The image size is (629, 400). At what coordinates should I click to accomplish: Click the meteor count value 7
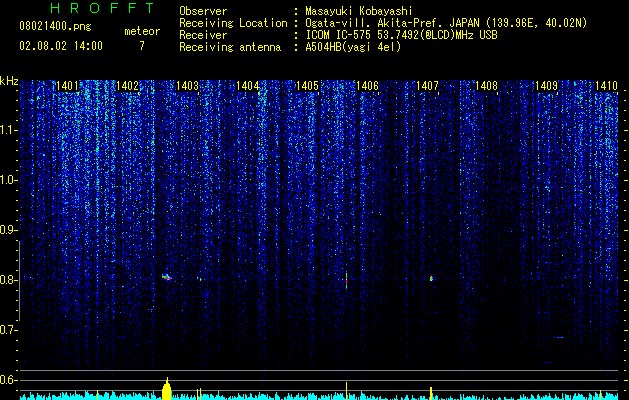coord(142,46)
